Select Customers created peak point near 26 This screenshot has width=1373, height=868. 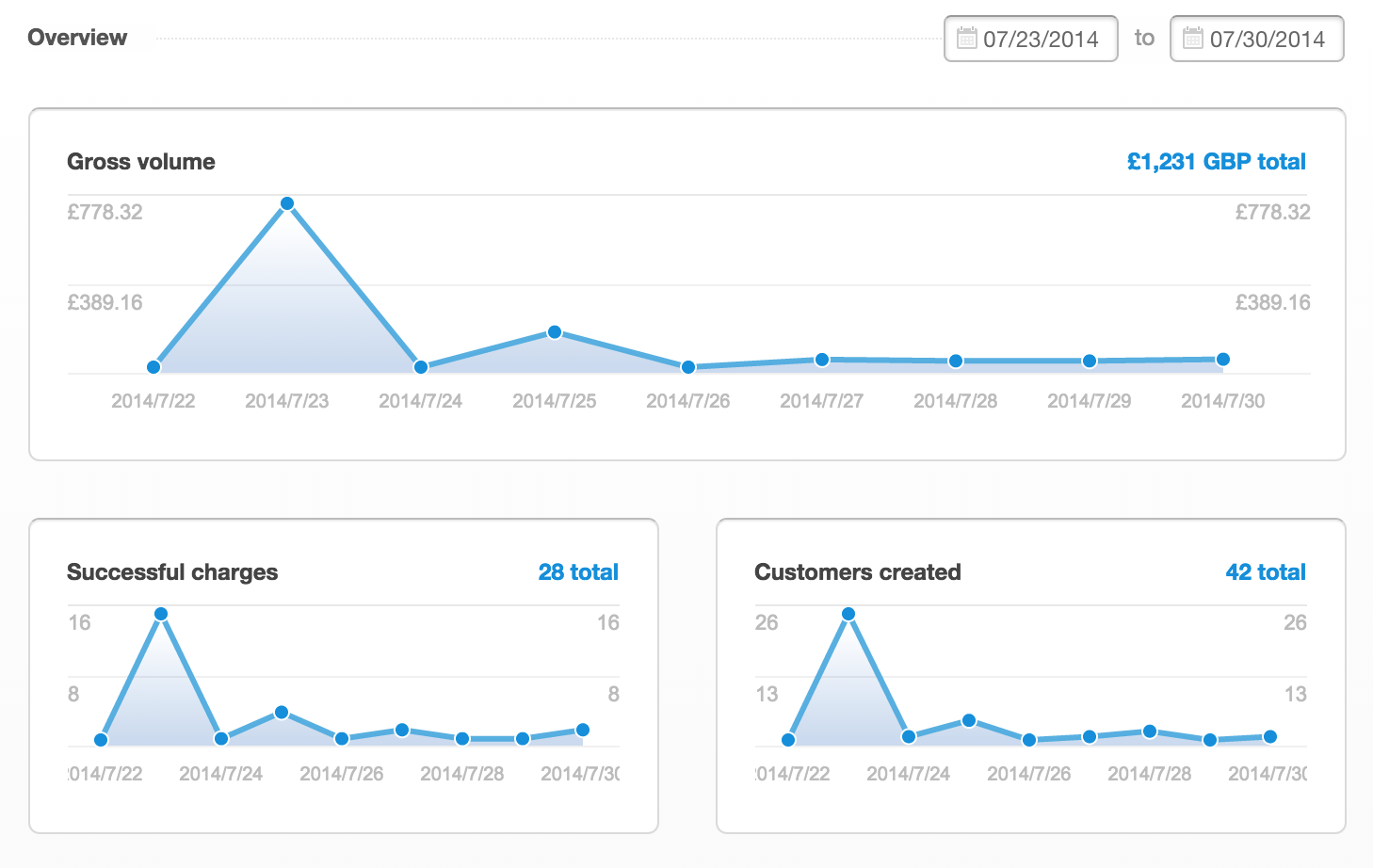click(848, 614)
